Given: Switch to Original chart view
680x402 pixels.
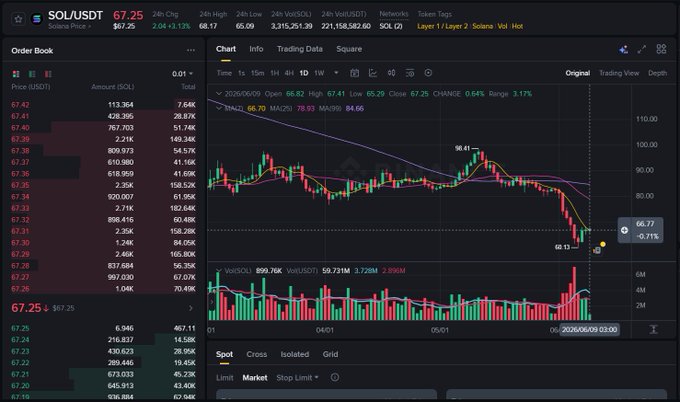Looking at the screenshot, I should 578,73.
